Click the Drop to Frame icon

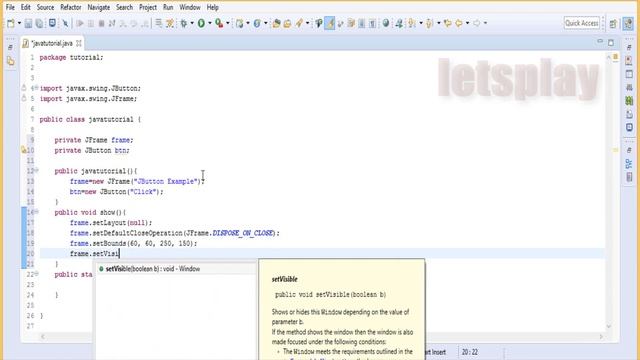[158, 23]
